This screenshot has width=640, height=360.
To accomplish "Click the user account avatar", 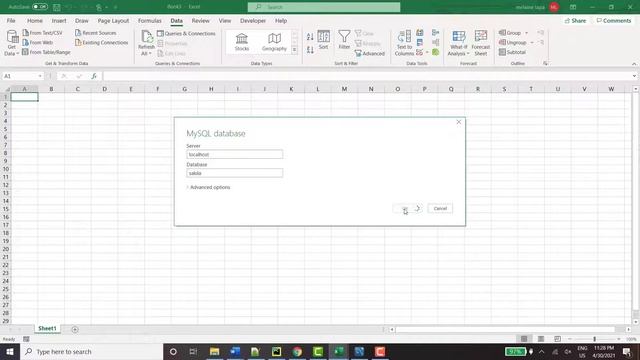I will click(554, 7).
